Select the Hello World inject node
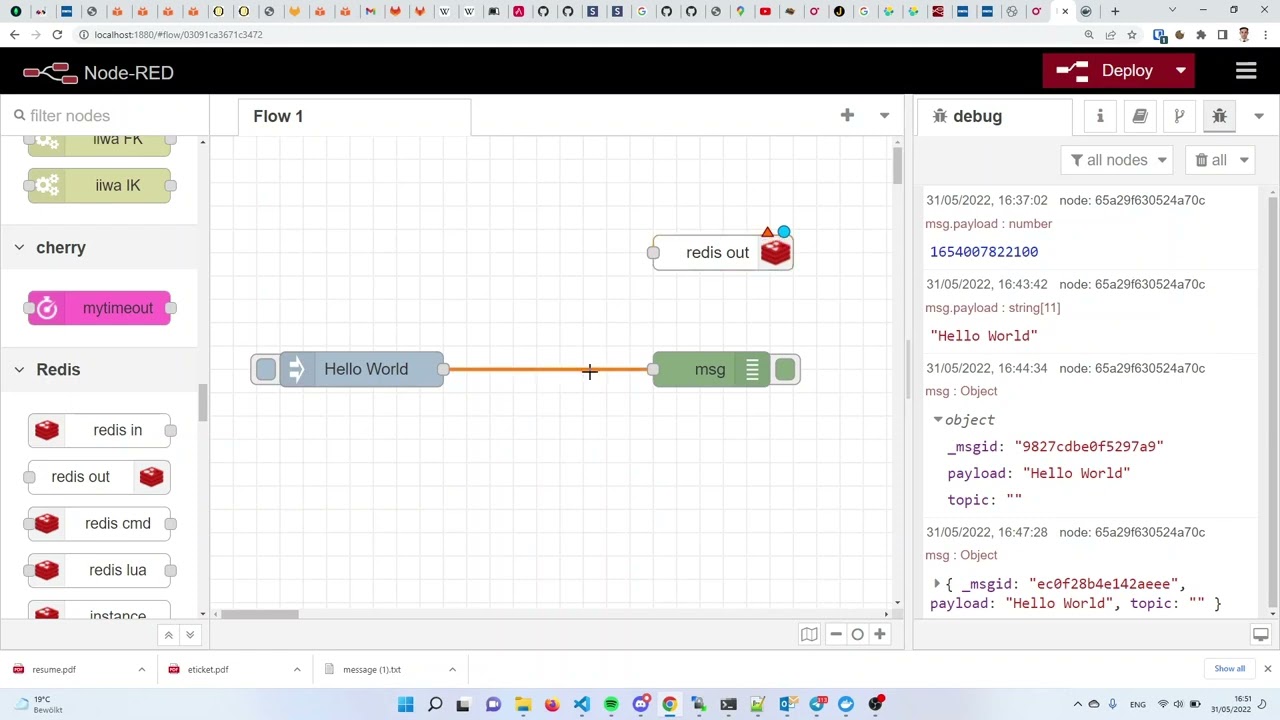 coord(363,370)
